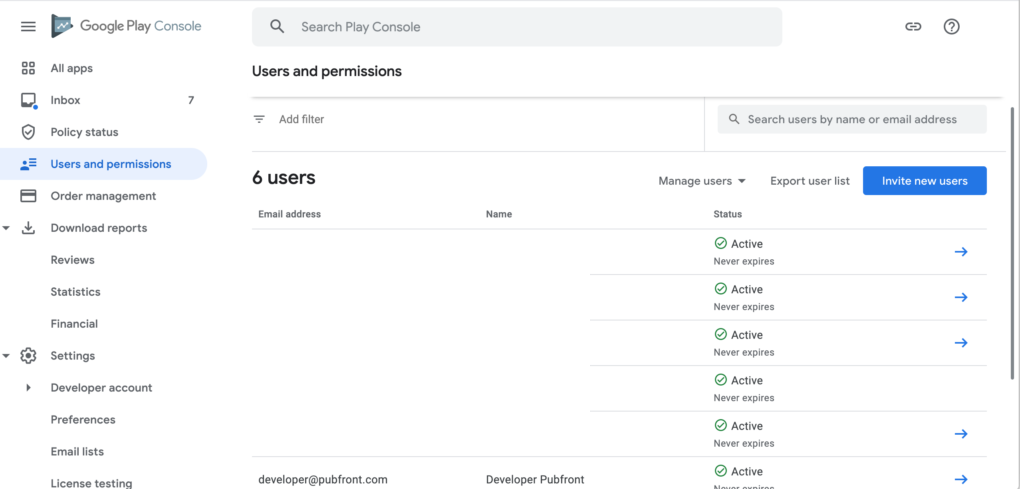Click the All apps grid icon
The image size is (1020, 489).
(28, 68)
